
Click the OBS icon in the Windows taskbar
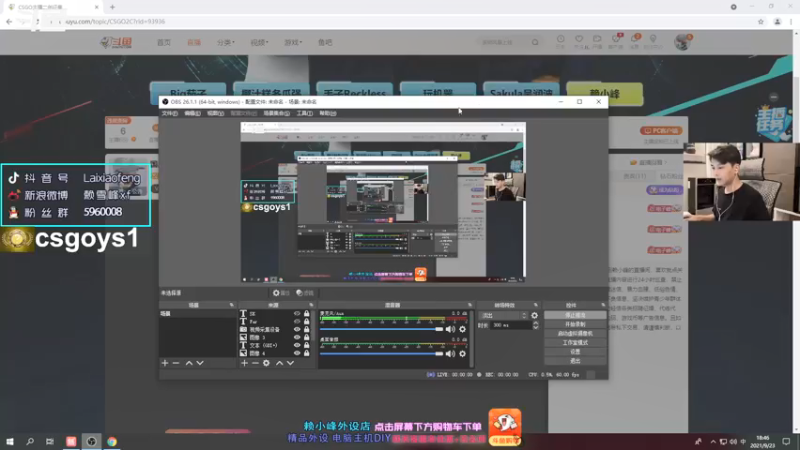click(x=91, y=441)
